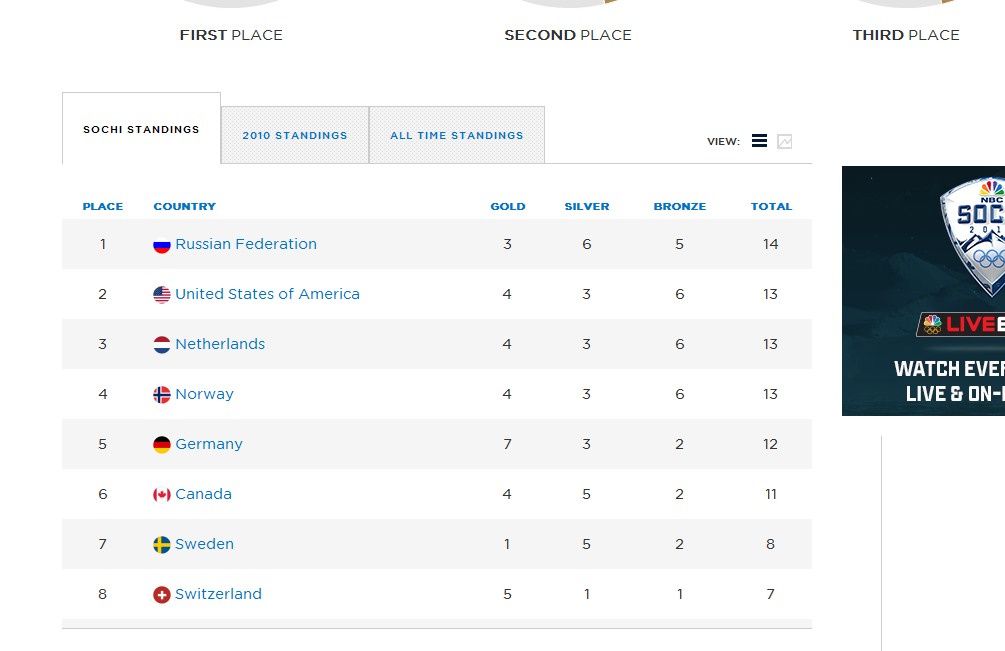Image resolution: width=1005 pixels, height=651 pixels.
Task: Click the United States flag icon
Action: (x=162, y=295)
